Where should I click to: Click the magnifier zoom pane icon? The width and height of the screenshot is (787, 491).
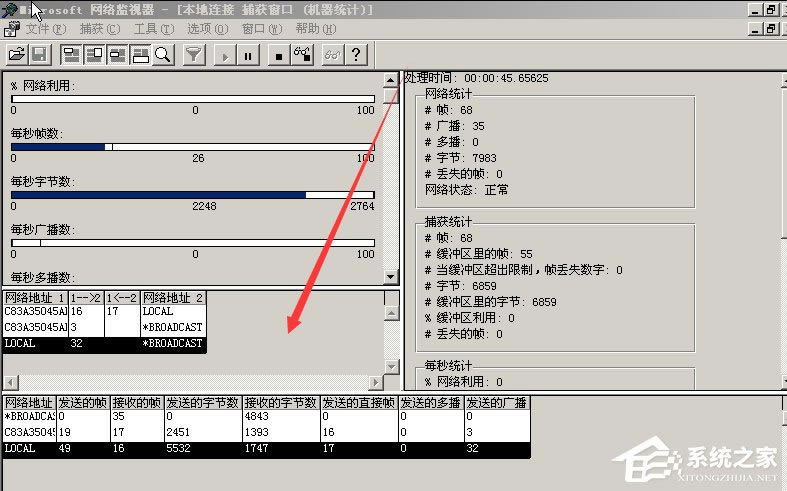[x=163, y=54]
